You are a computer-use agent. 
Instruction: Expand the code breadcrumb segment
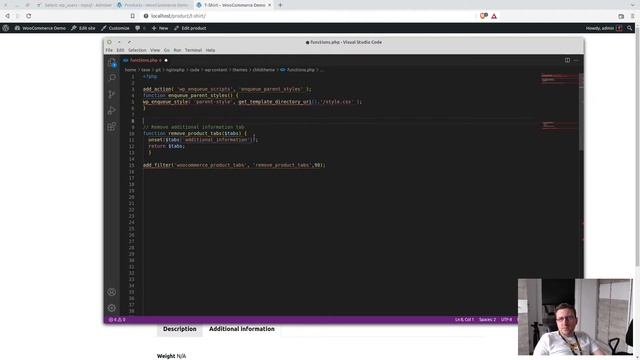195,70
